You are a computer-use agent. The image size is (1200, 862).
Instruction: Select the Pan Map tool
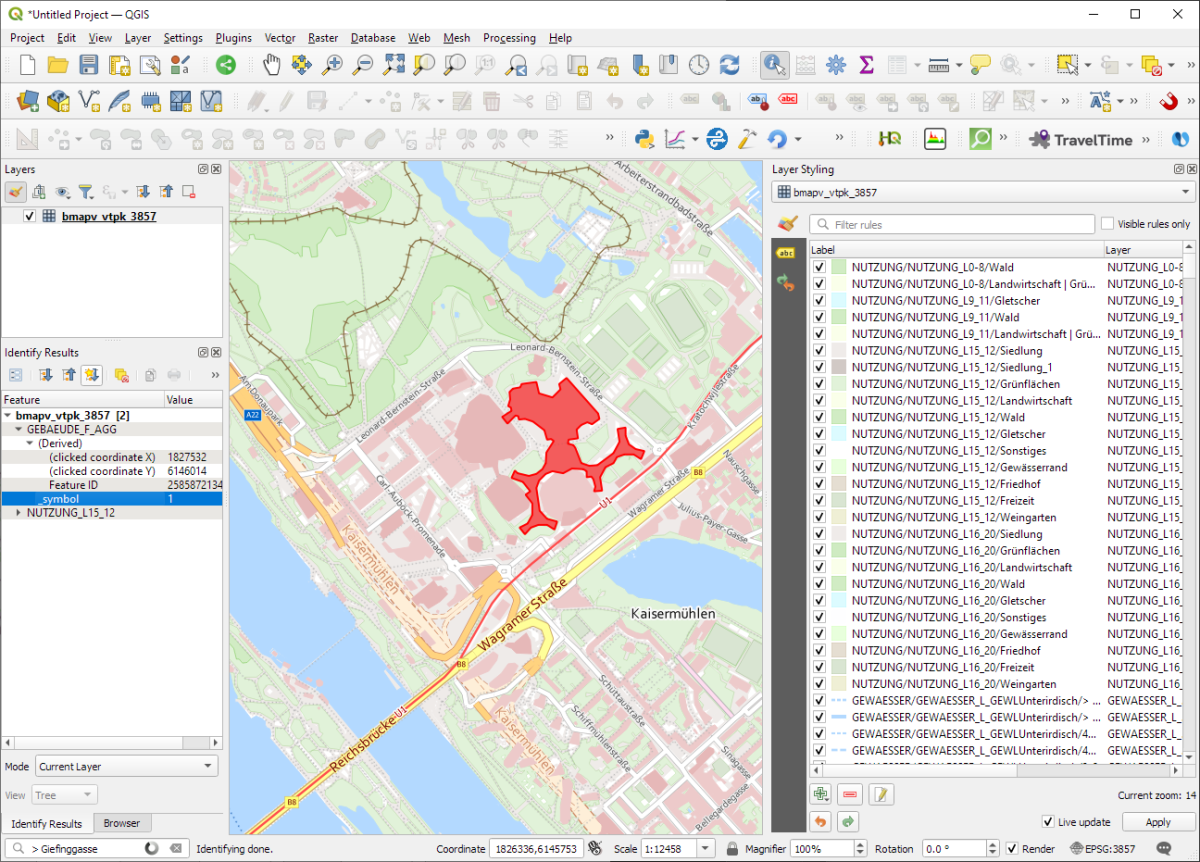pos(271,64)
